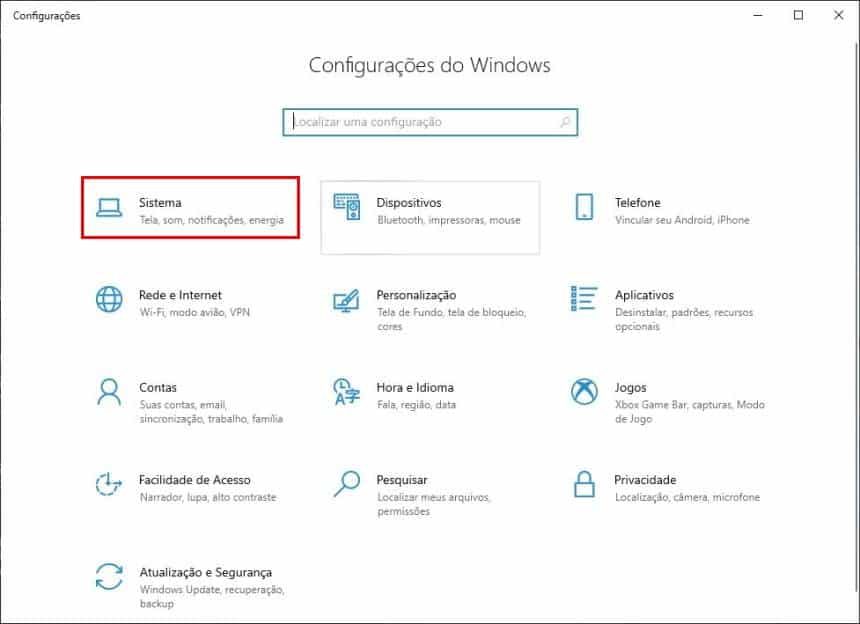The image size is (860, 624).
Task: Click 'Vincular seu Android, iPhone' description
Action: point(682,220)
